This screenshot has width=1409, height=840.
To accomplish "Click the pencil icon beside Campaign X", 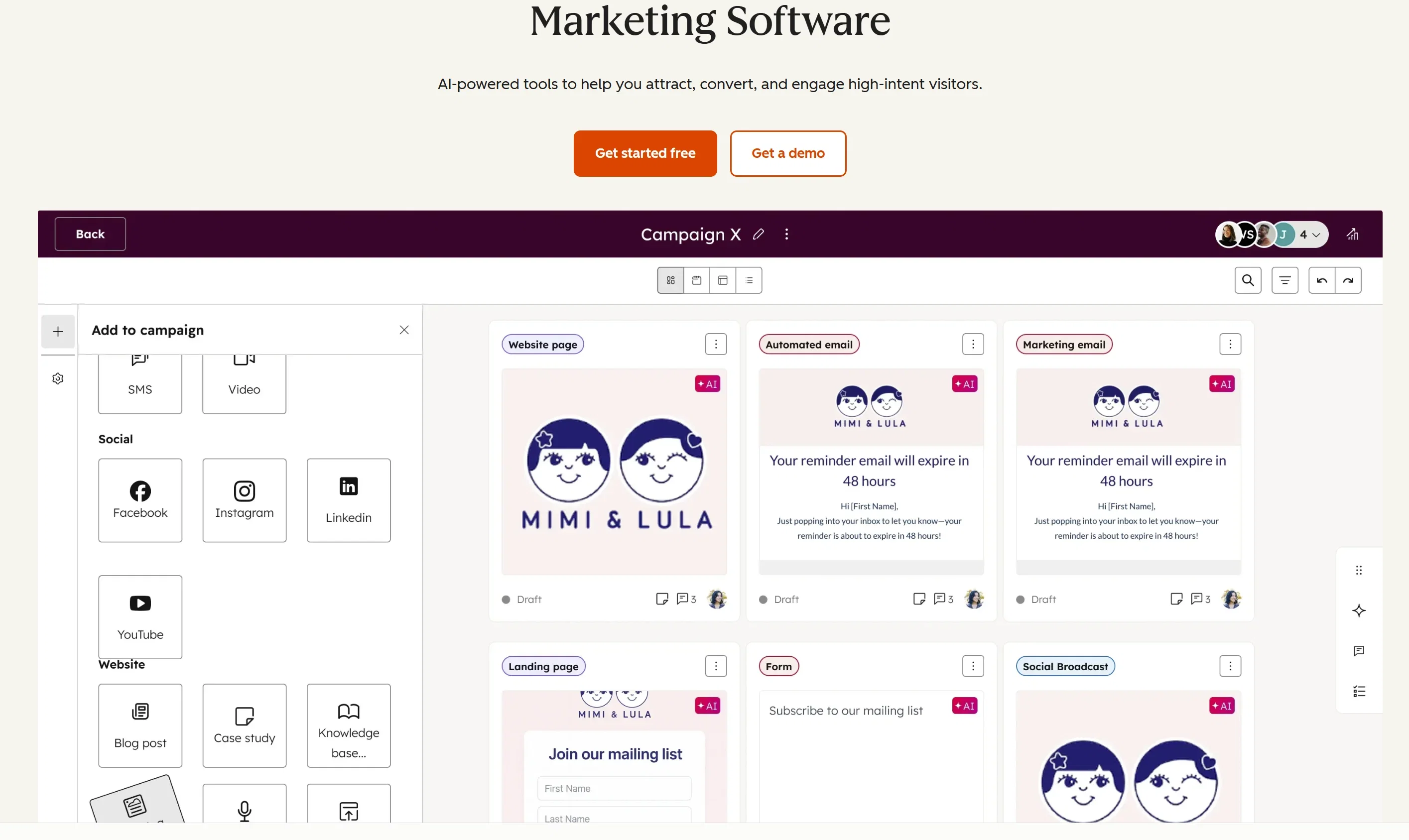I will click(x=759, y=235).
